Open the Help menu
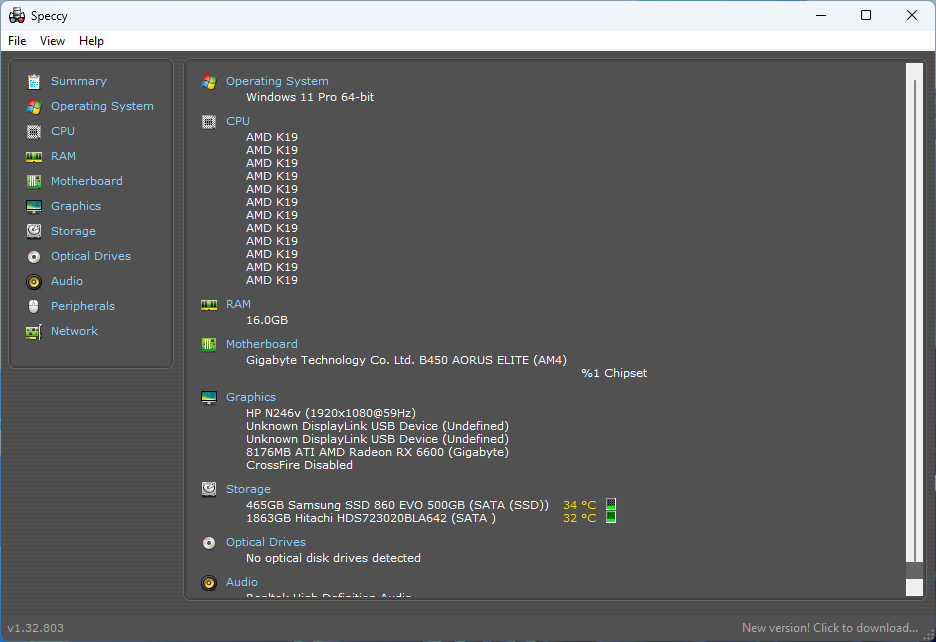The width and height of the screenshot is (936, 642). 91,41
